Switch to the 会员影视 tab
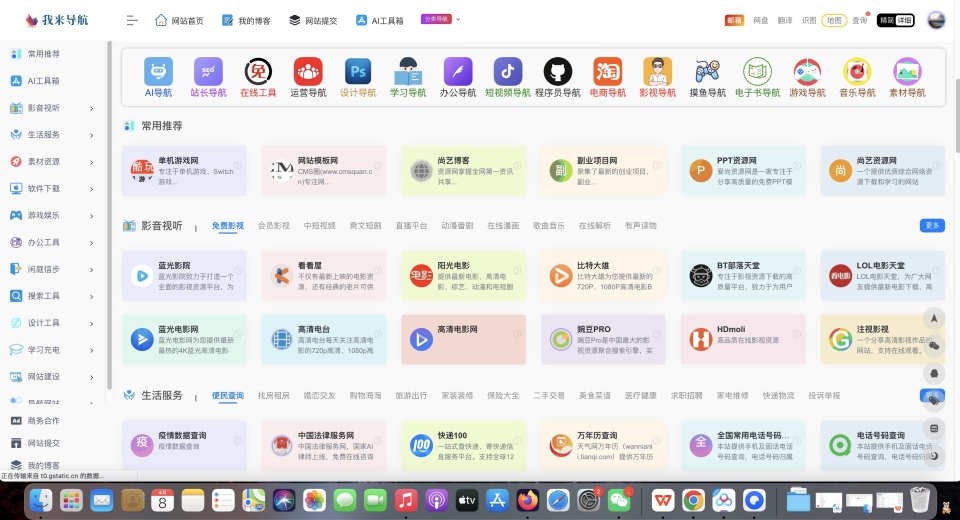960x520 pixels. click(x=273, y=226)
